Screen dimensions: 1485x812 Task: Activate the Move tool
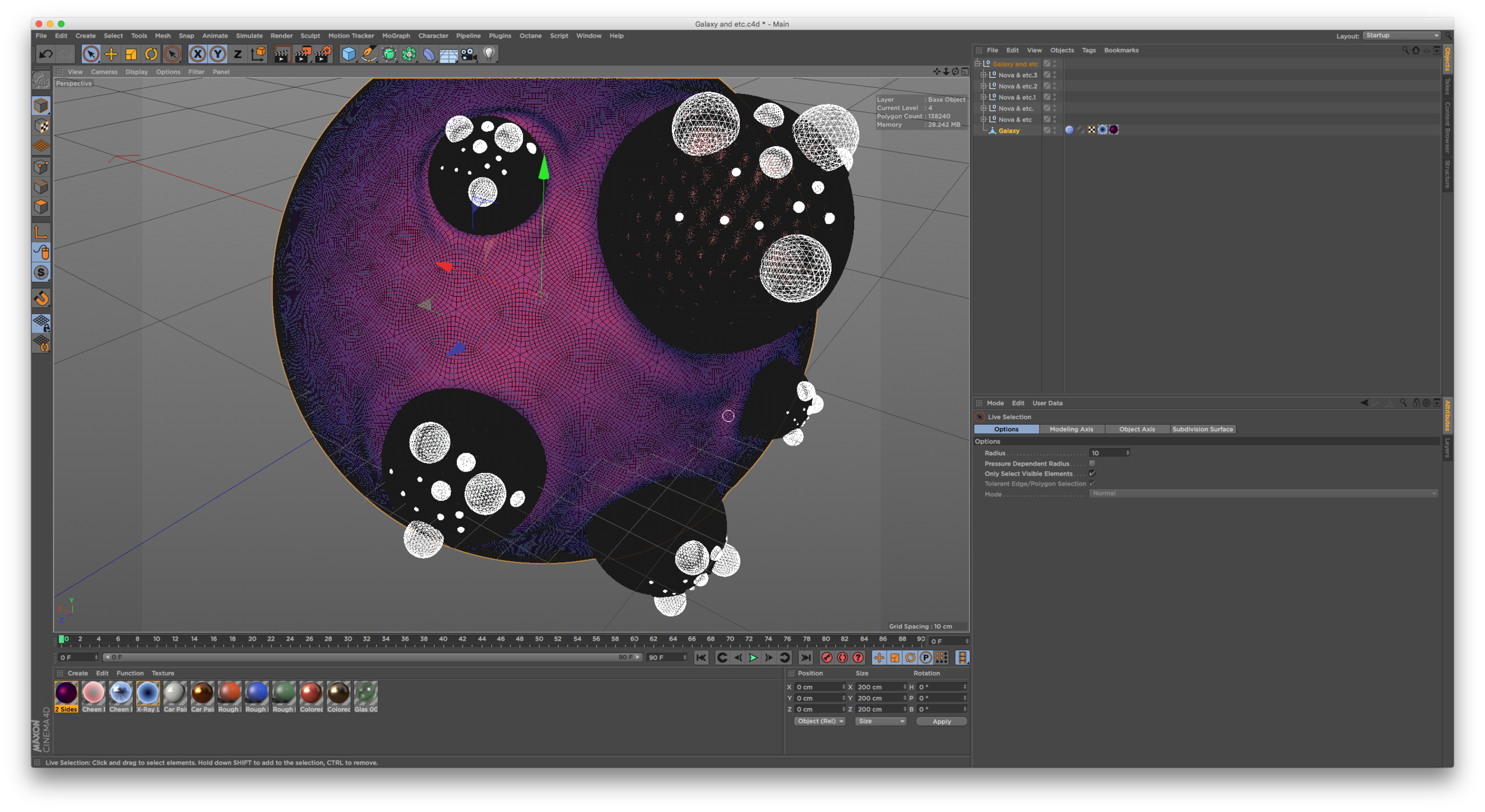110,54
